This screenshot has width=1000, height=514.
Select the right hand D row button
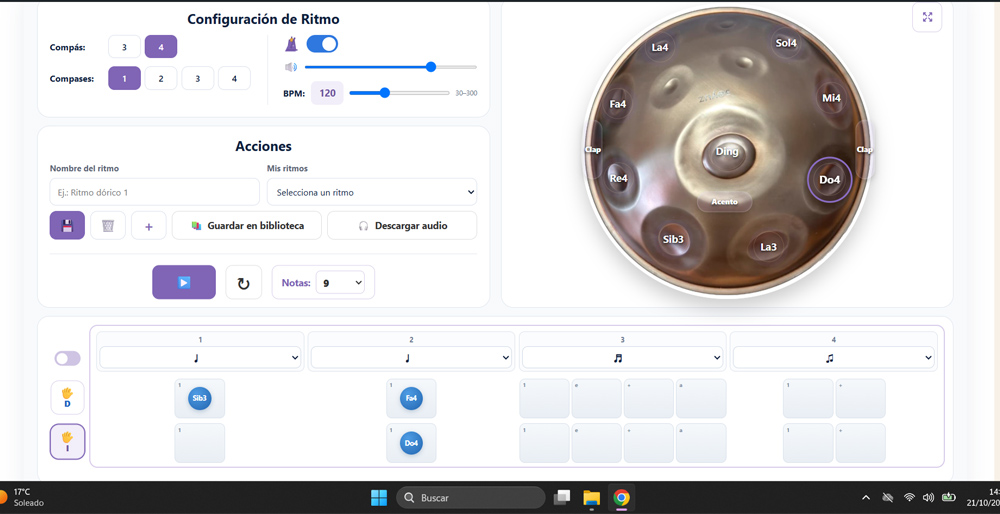[x=68, y=397]
